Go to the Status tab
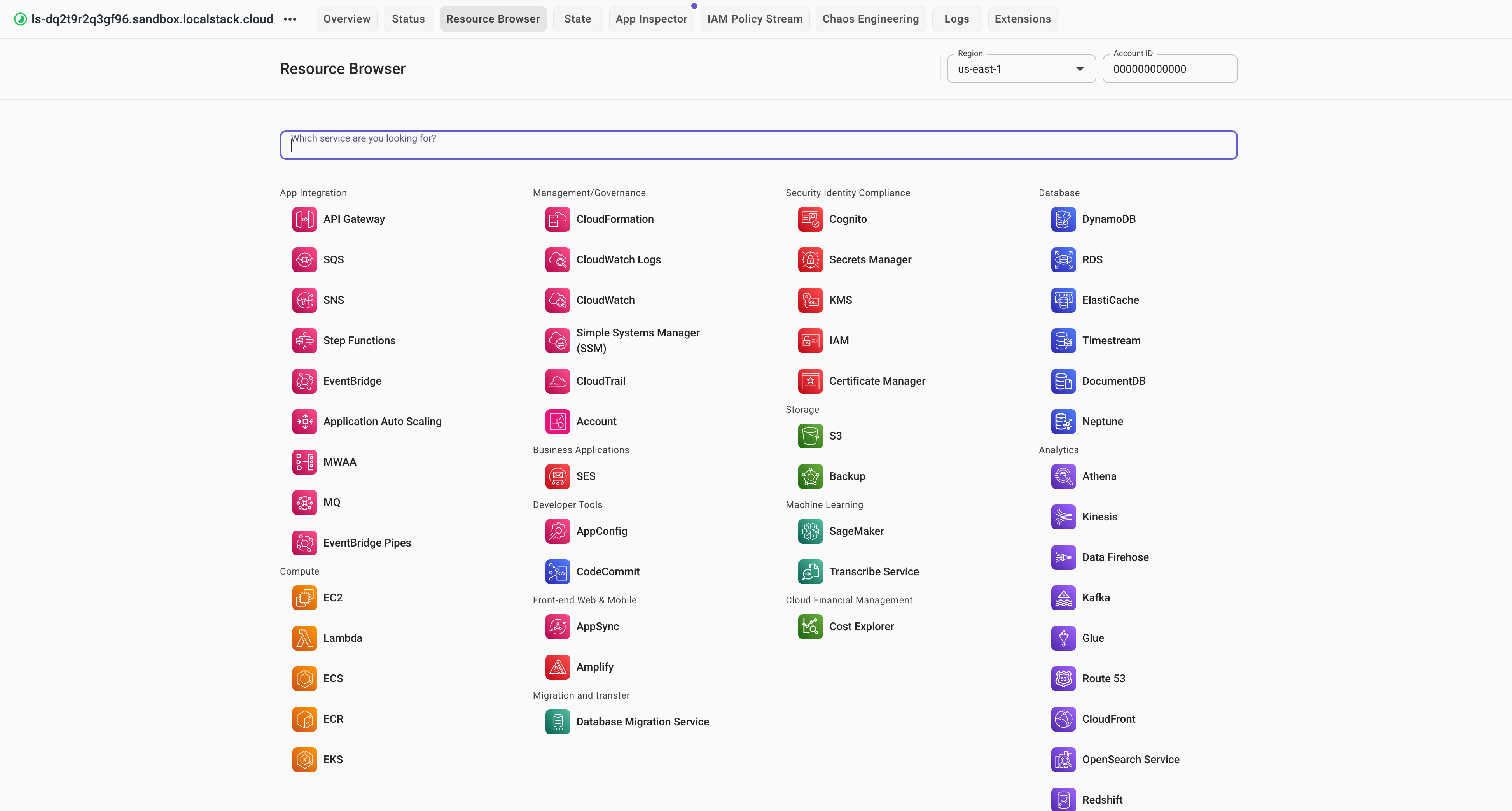This screenshot has width=1512, height=811. 409,19
